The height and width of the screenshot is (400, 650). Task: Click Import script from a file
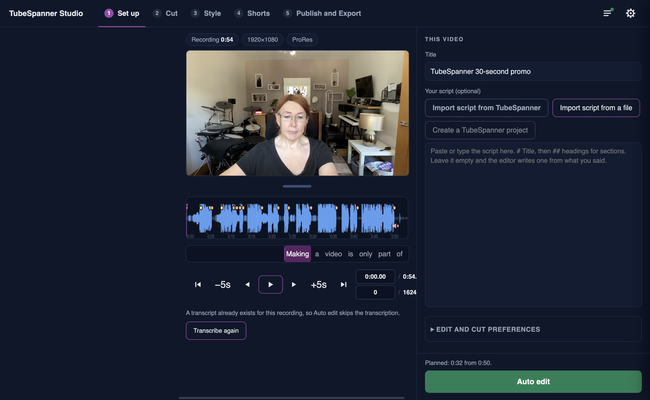(596, 108)
